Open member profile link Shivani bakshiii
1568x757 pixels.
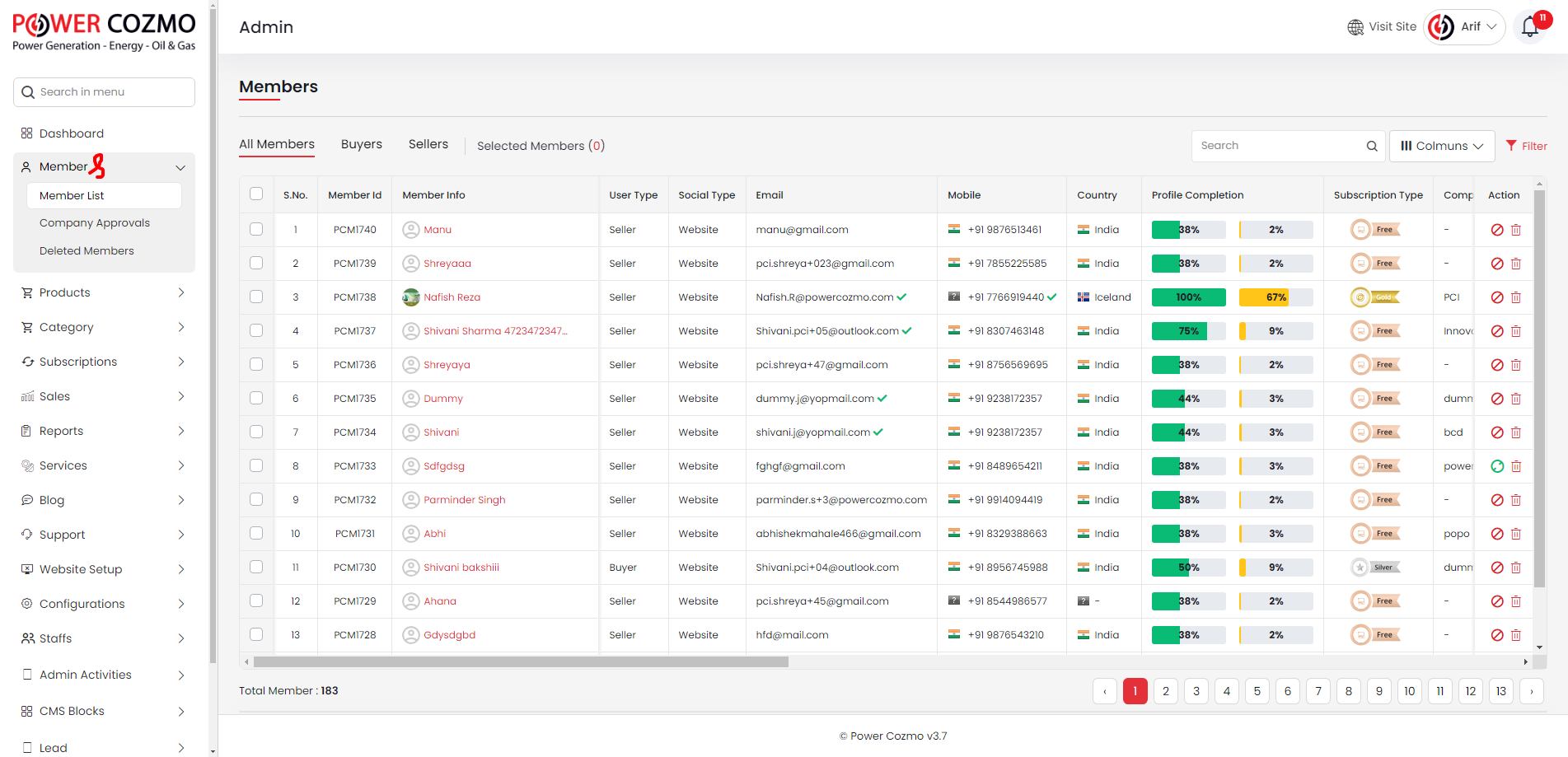(x=461, y=568)
